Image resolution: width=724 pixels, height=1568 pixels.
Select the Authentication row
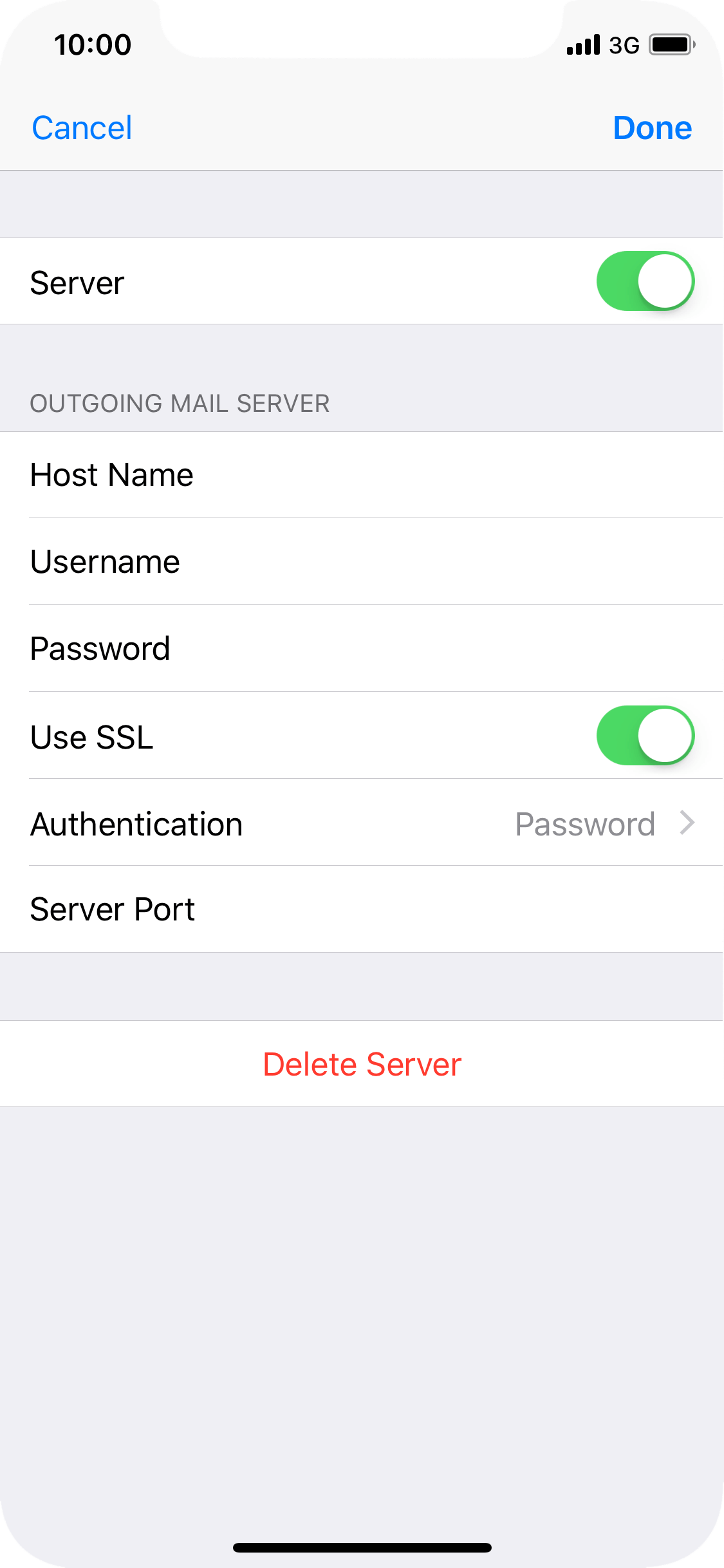click(x=362, y=823)
